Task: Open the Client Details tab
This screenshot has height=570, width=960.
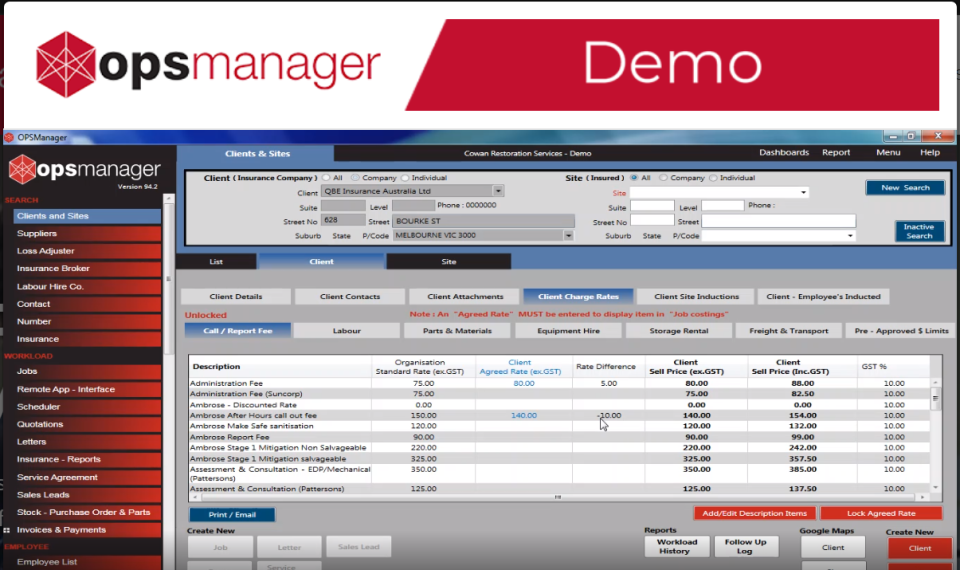Action: click(236, 296)
